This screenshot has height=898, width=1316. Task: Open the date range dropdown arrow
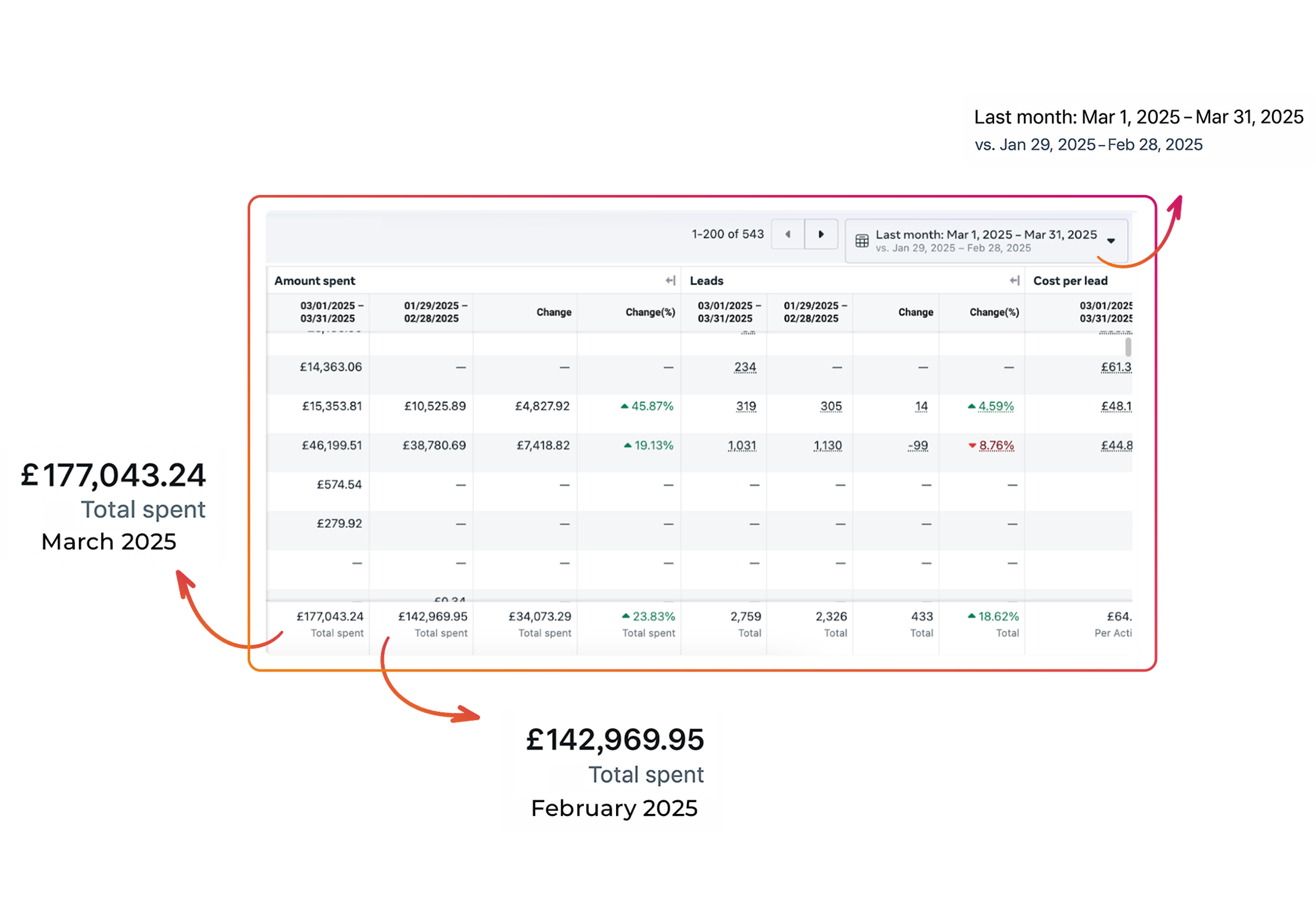[1111, 241]
